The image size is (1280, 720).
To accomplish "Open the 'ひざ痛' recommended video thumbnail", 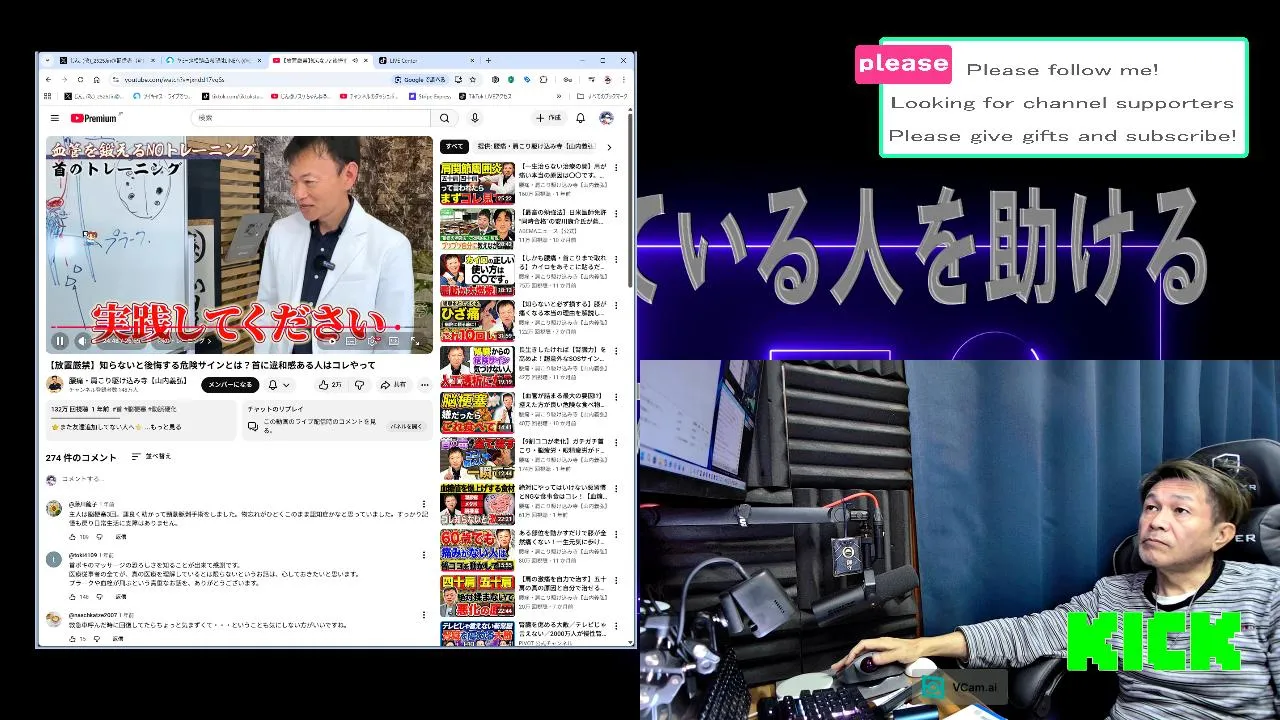I will (x=477, y=321).
